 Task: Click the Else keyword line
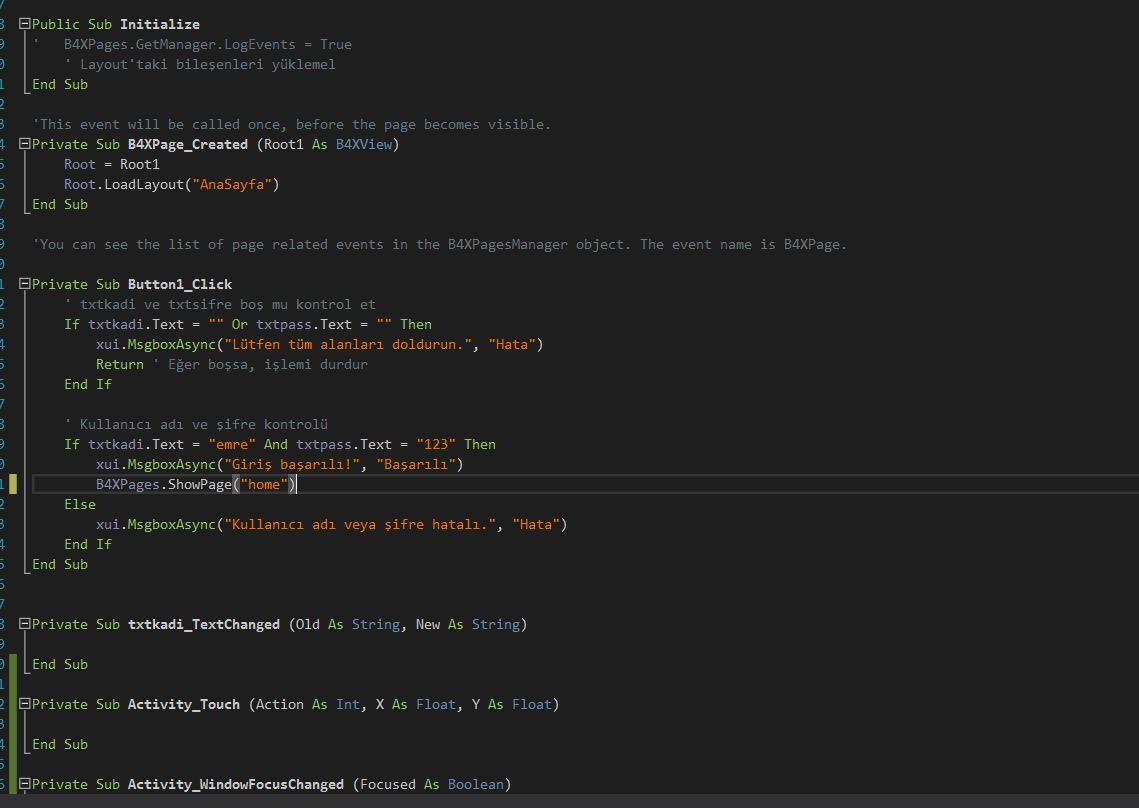pos(80,504)
